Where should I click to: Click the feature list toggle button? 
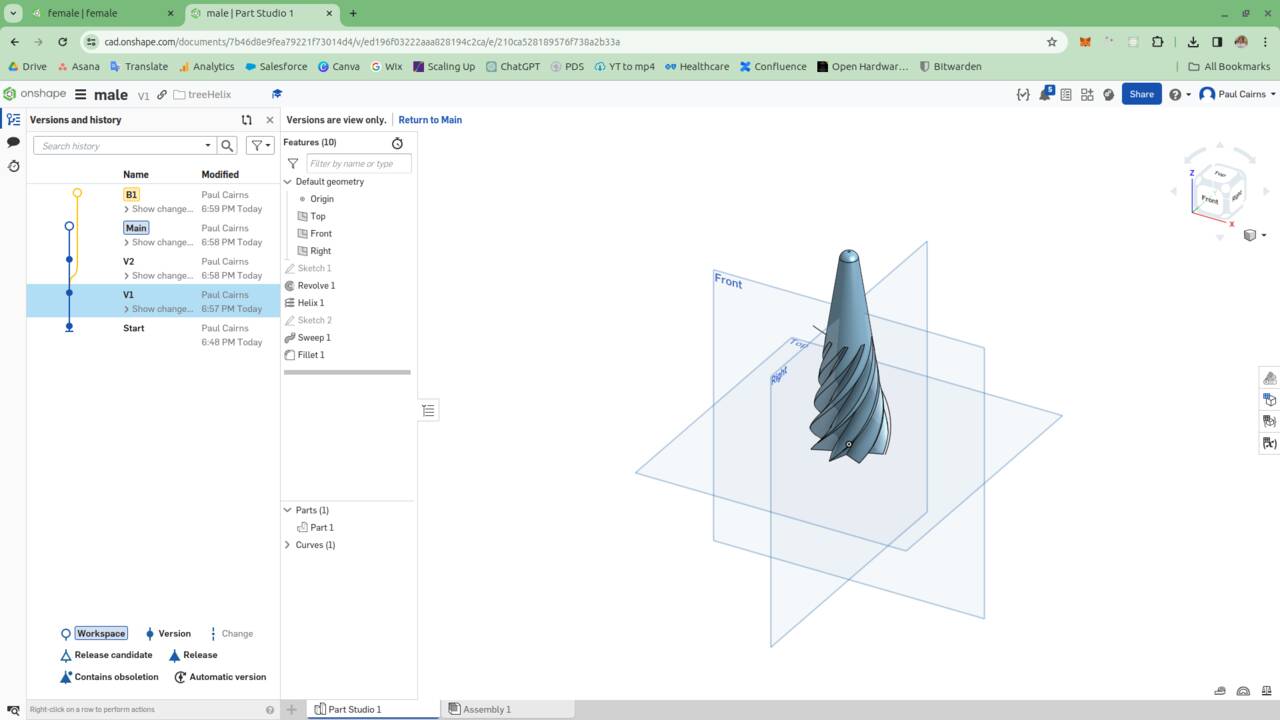click(x=428, y=410)
